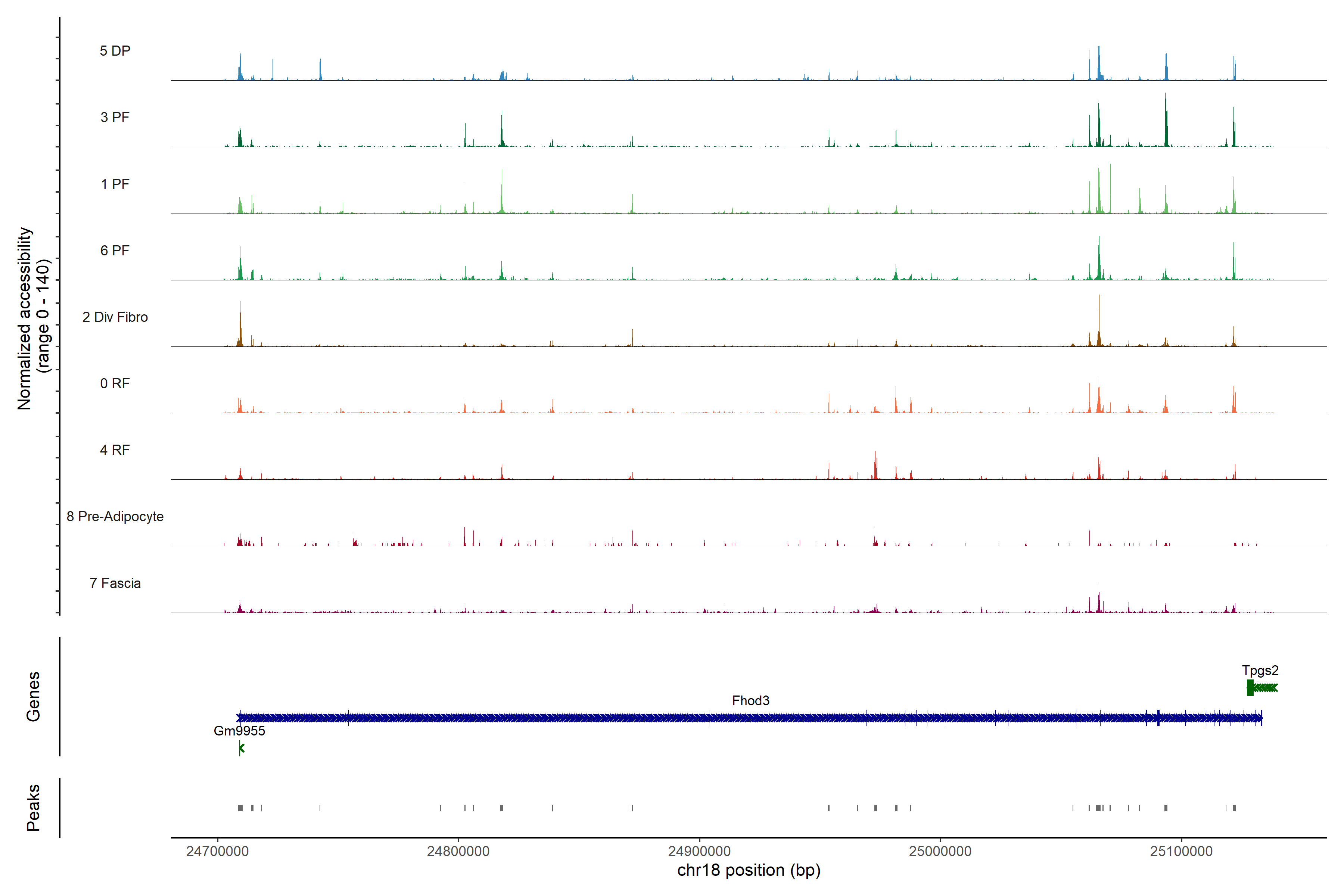Click the 5 DP track label
Viewport: 1344px width, 896px height.
click(115, 51)
